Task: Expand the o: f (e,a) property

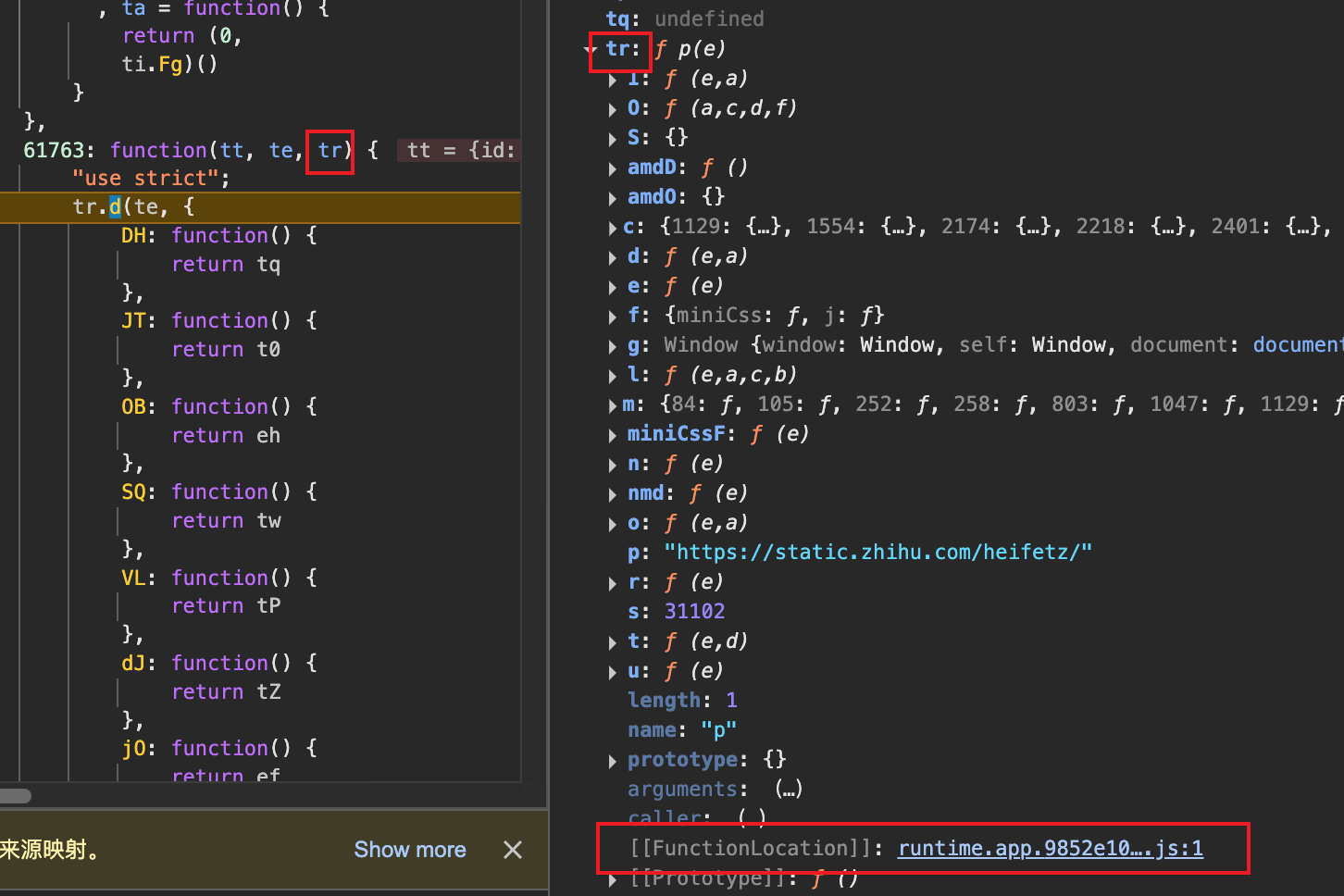Action: coord(613,524)
